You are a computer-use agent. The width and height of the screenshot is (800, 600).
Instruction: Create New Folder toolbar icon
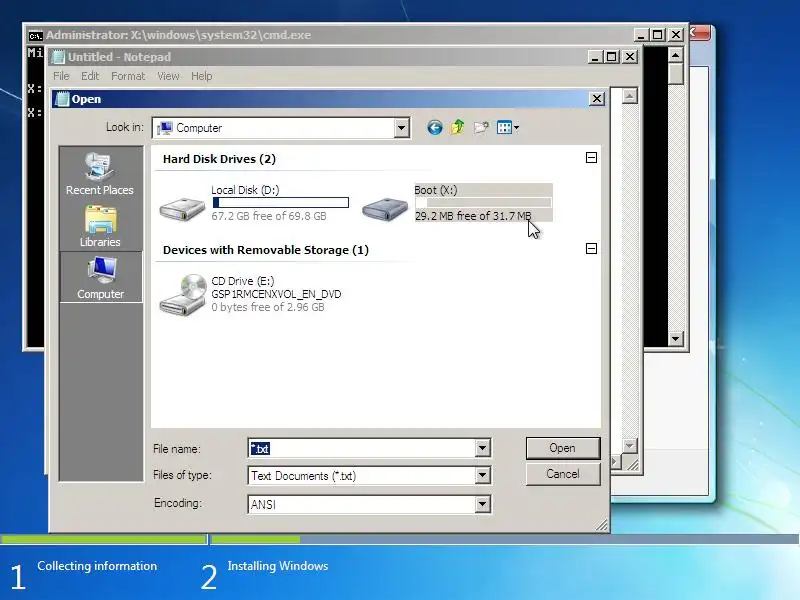pyautogui.click(x=481, y=128)
